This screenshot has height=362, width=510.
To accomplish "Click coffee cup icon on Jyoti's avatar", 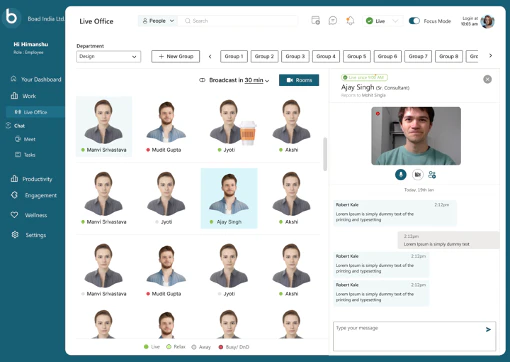I will (x=248, y=133).
